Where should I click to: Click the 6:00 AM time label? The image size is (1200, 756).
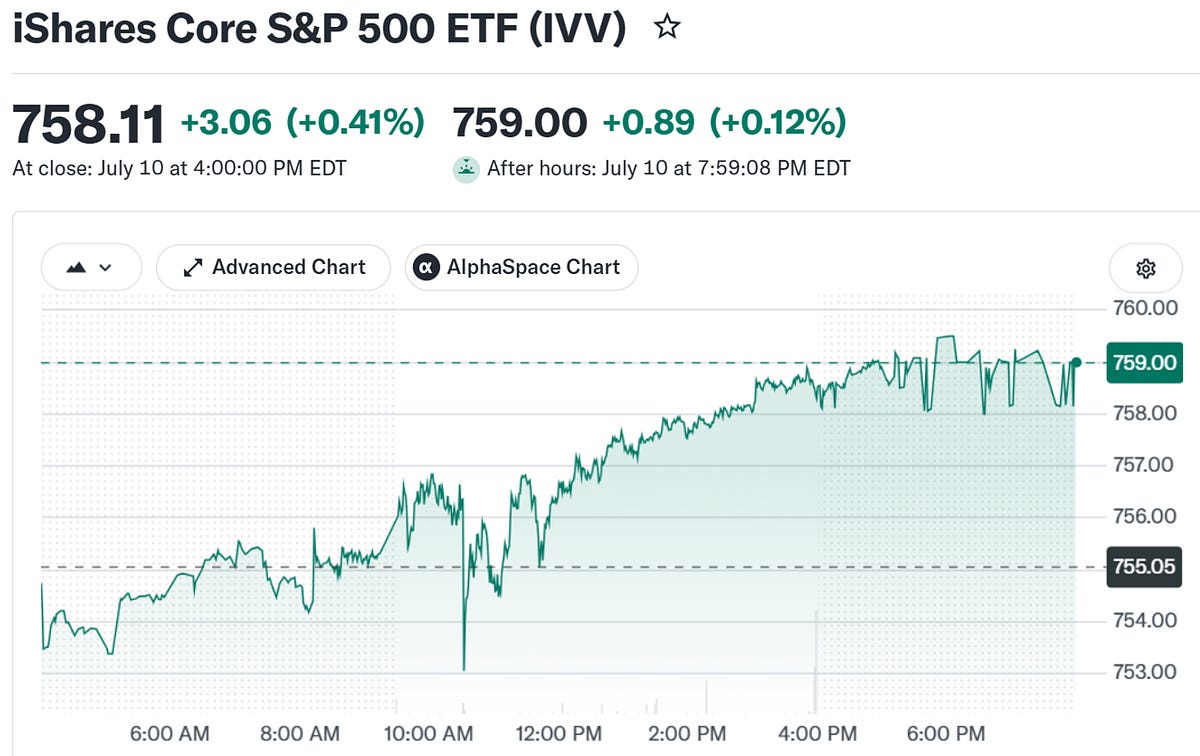pyautogui.click(x=169, y=732)
